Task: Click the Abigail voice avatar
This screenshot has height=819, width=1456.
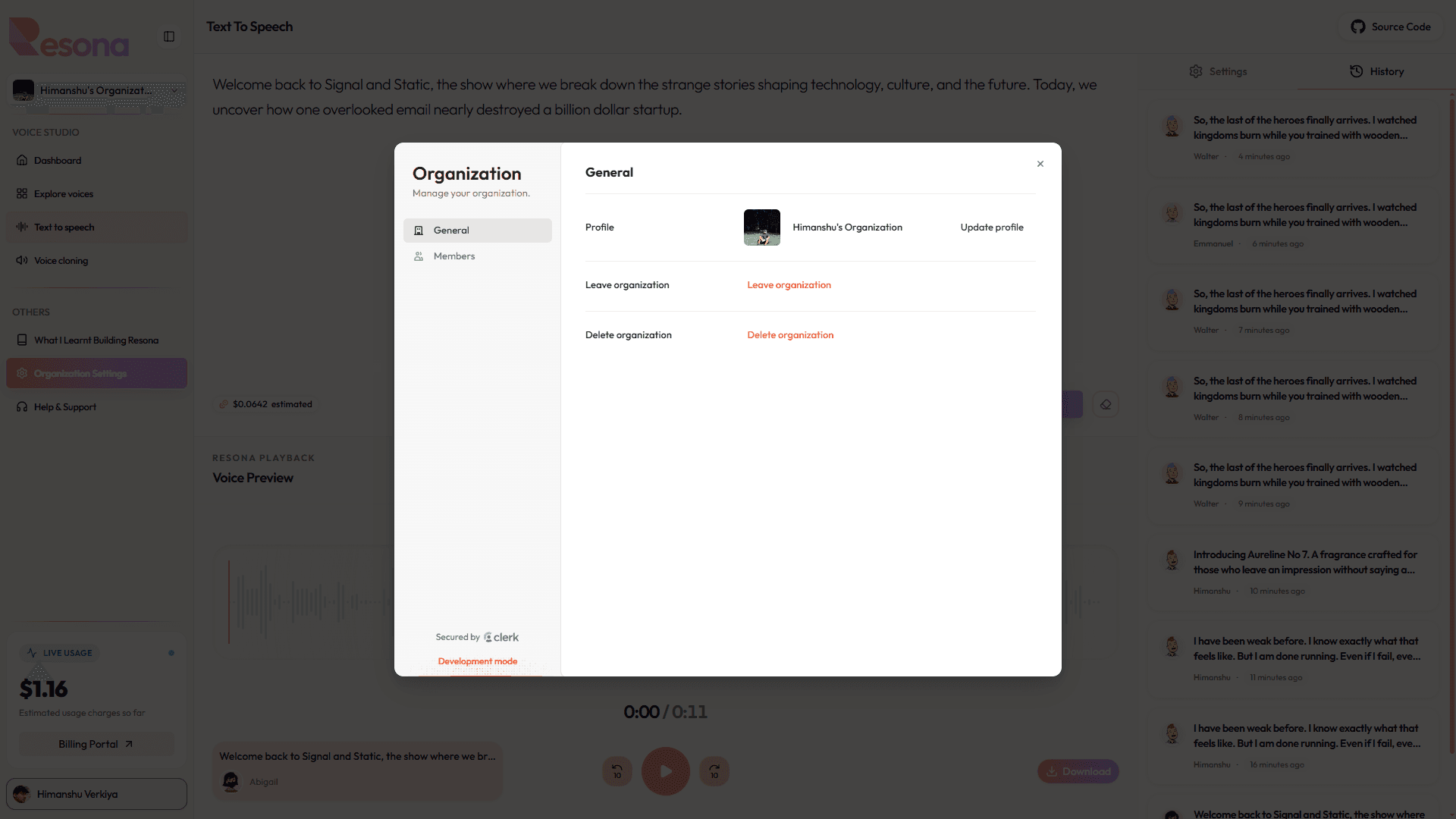Action: pos(231,781)
